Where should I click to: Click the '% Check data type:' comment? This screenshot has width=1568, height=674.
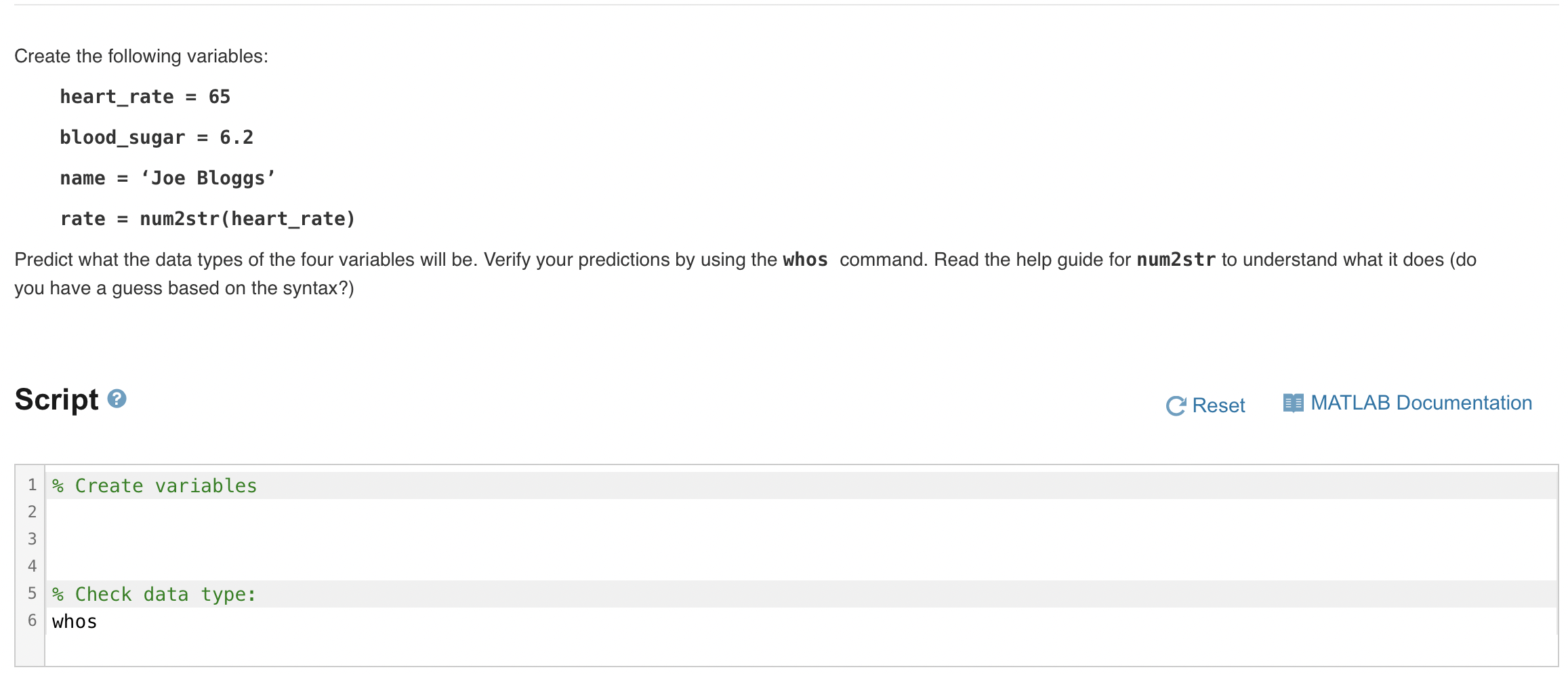tap(153, 593)
